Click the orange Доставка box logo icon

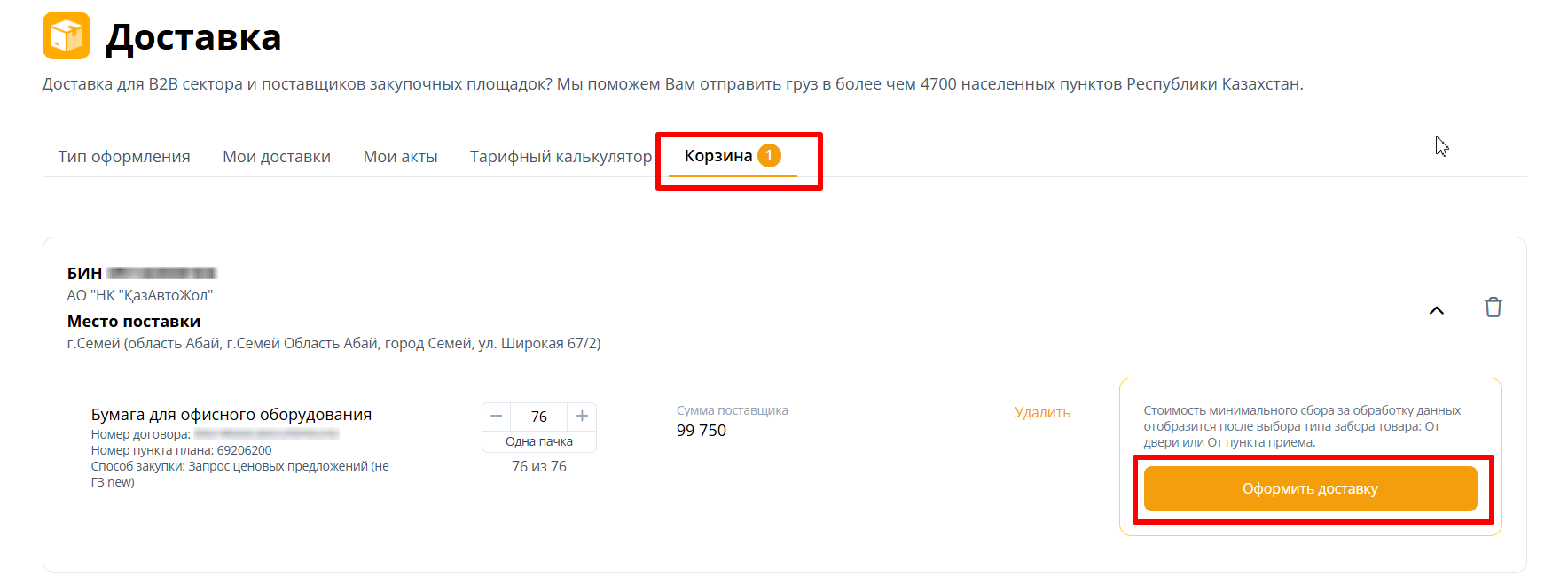tap(67, 35)
